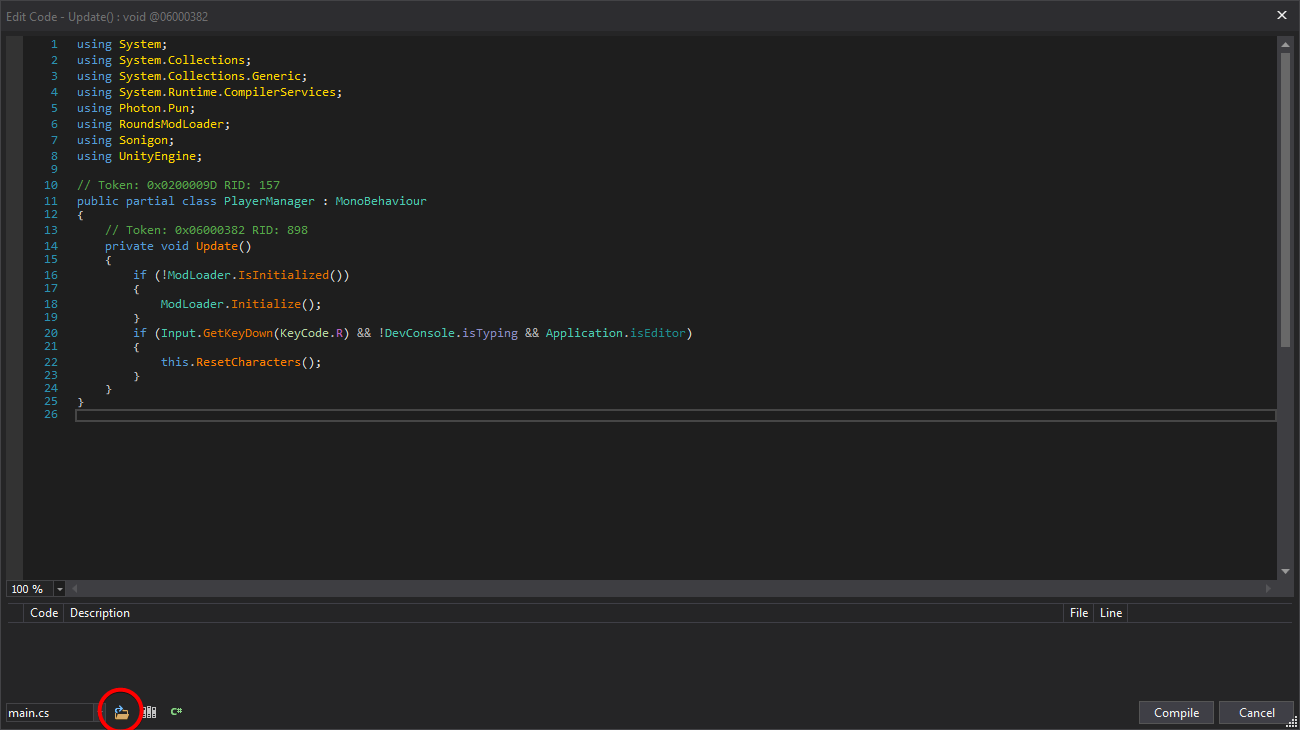Click the File column header
Screen dimensions: 1300x730
click(1078, 612)
